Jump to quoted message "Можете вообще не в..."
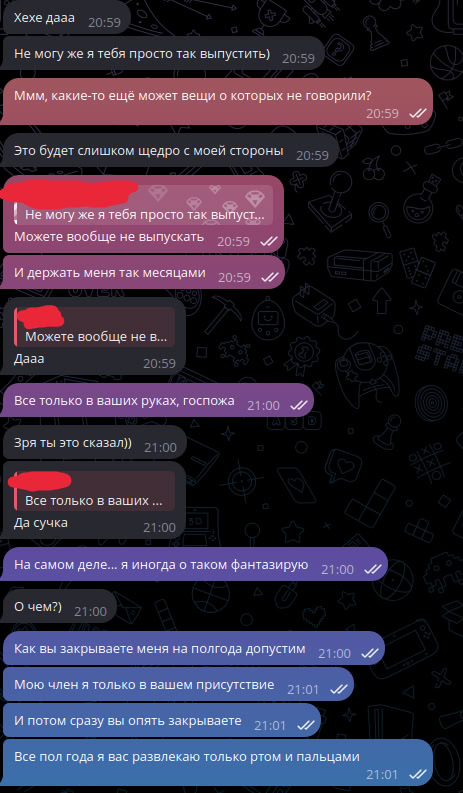This screenshot has width=463, height=793. coord(95,327)
